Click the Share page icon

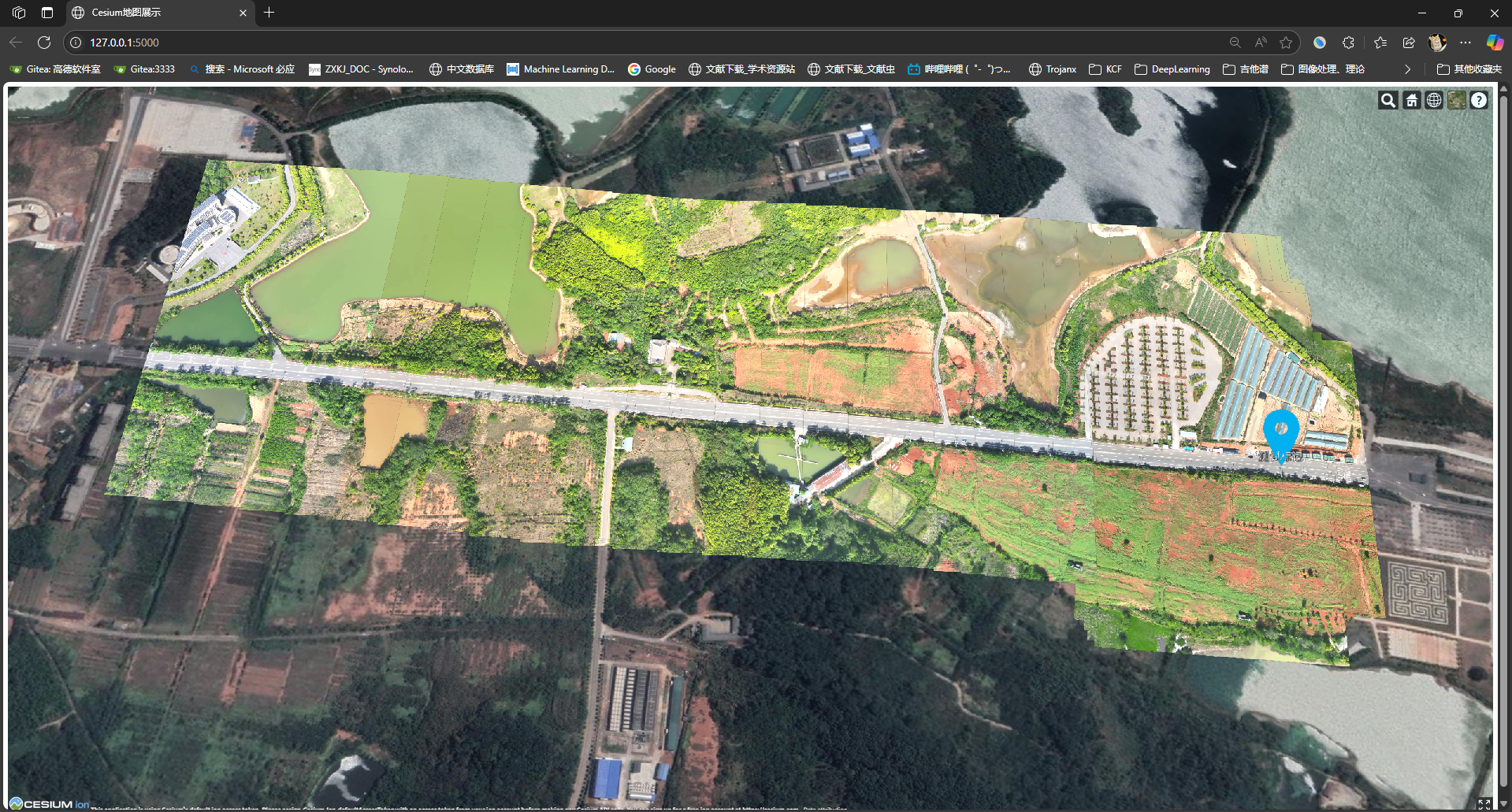point(1409,43)
